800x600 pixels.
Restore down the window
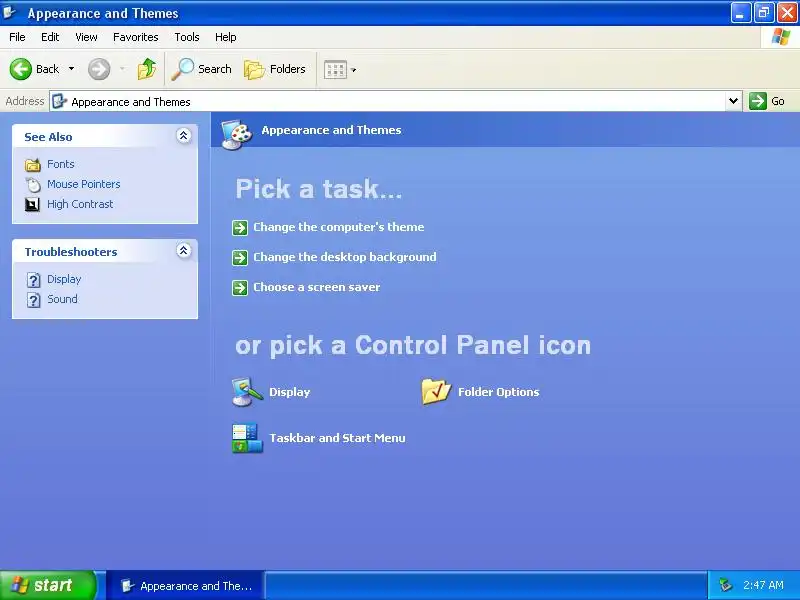point(764,13)
